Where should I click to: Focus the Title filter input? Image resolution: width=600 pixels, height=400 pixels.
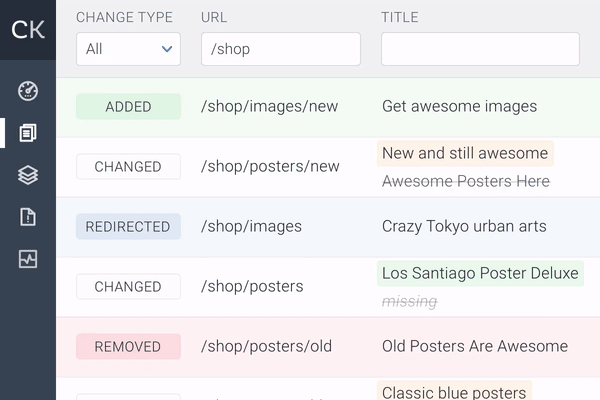click(x=480, y=49)
